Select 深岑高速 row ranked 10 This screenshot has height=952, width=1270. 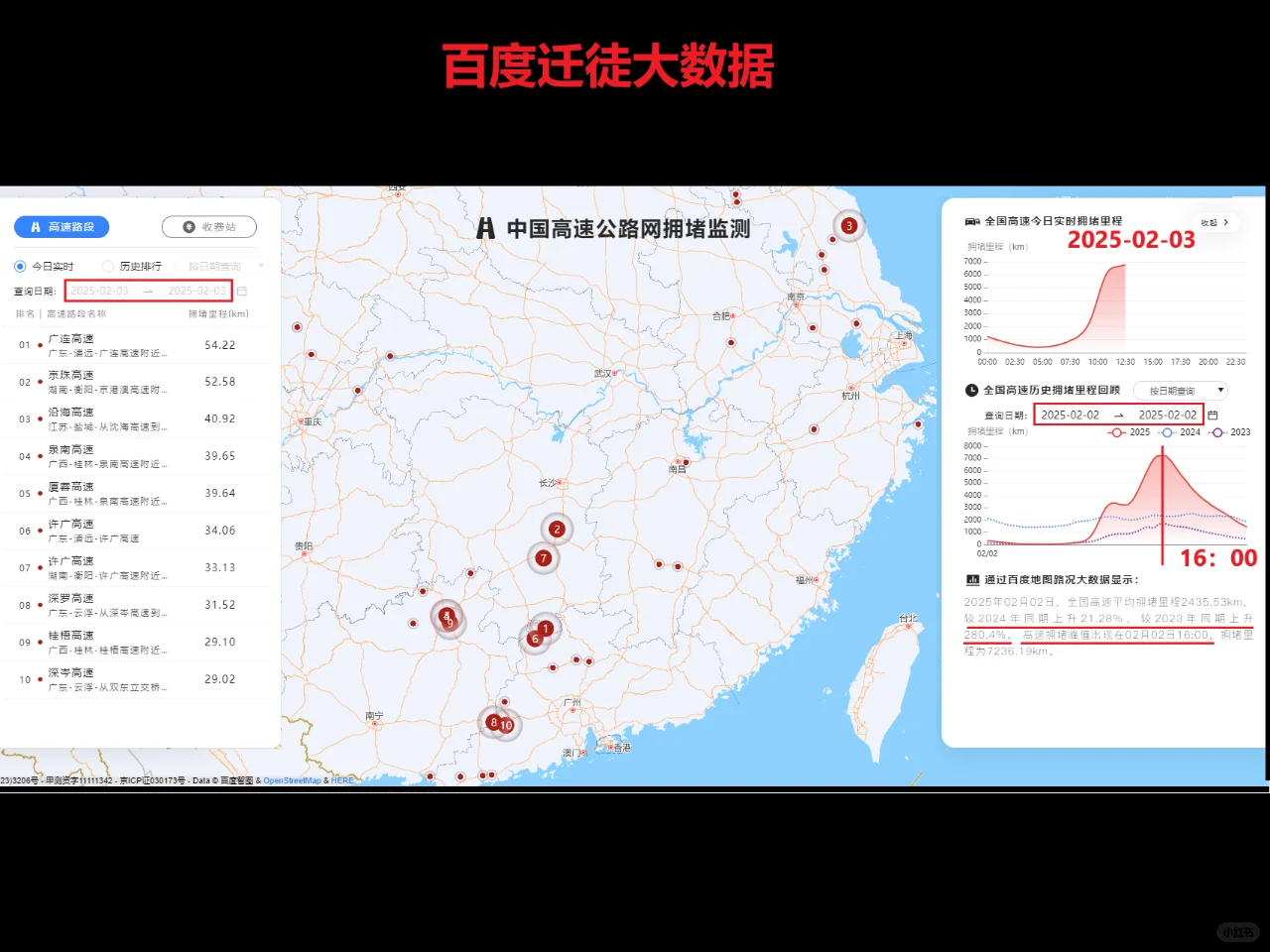[136, 679]
